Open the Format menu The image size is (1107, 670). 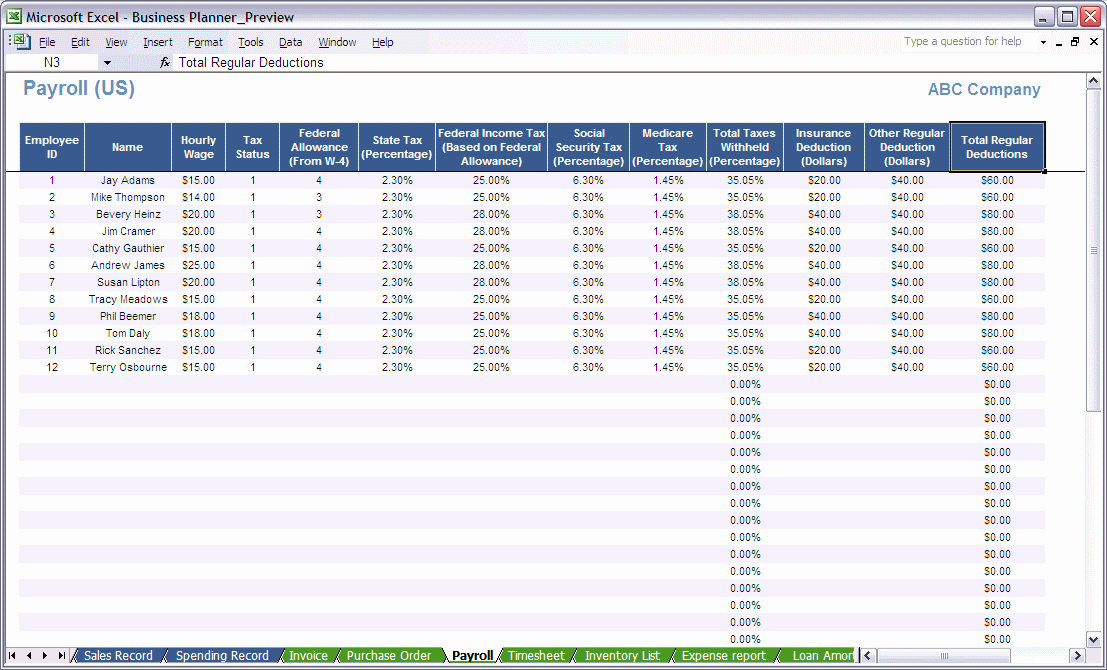[205, 42]
